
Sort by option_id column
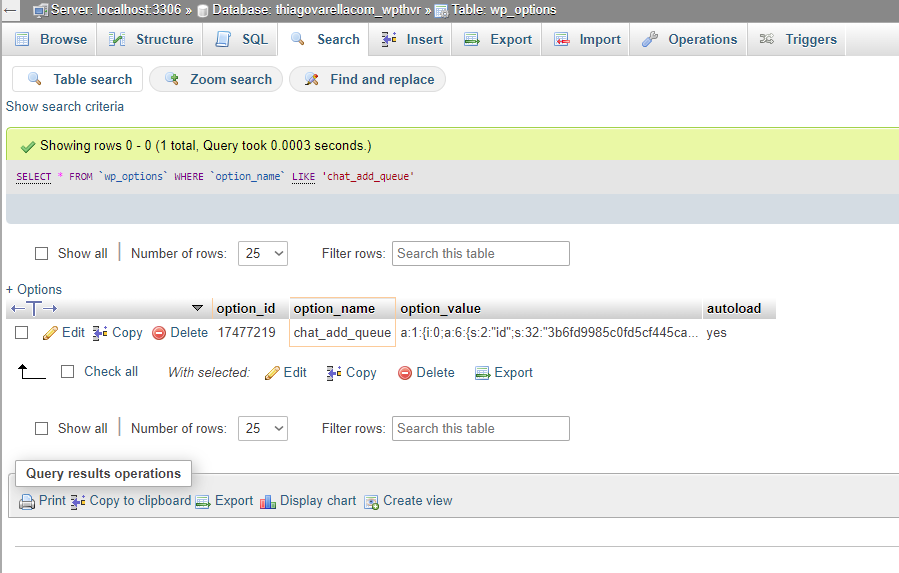[x=246, y=309]
